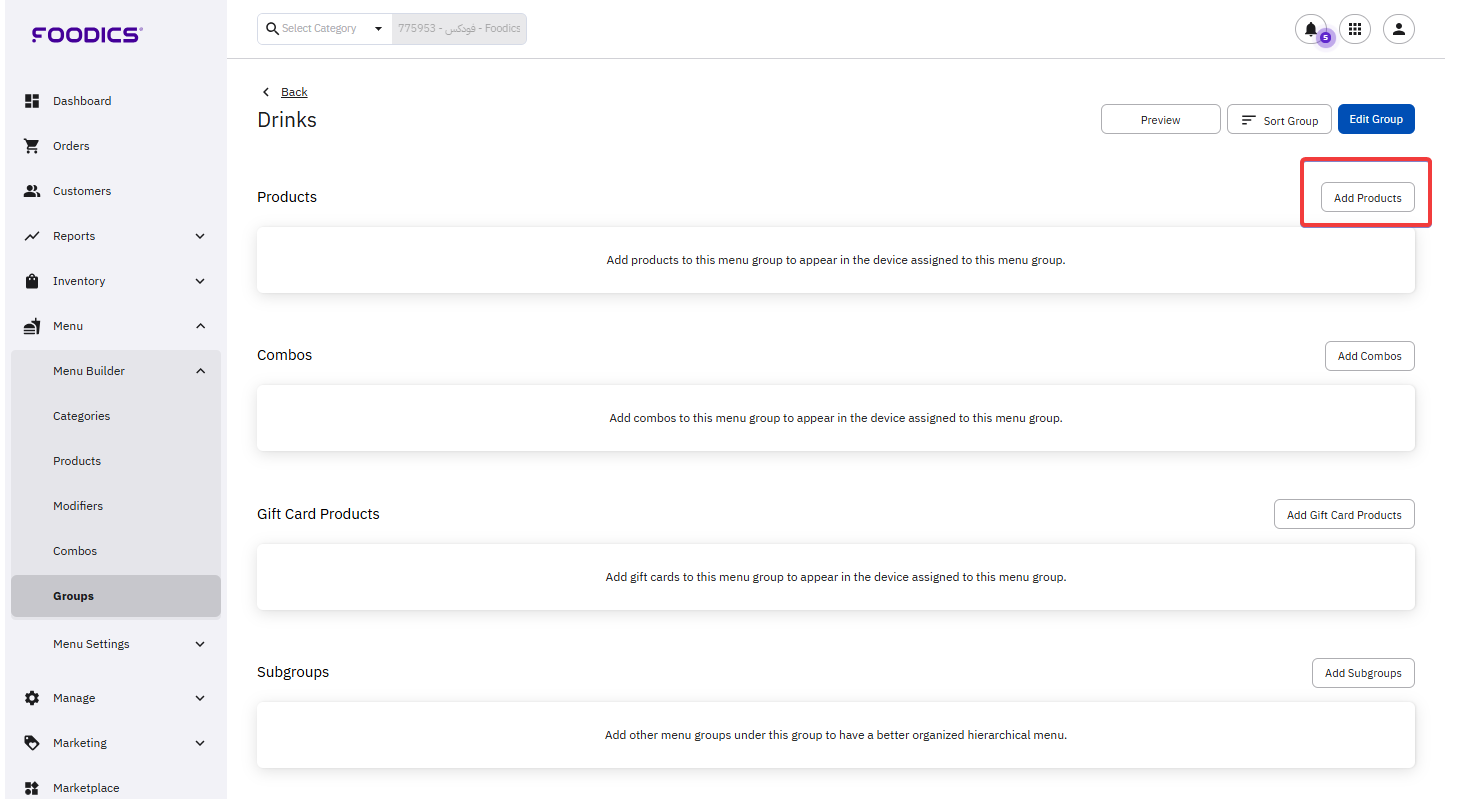Open the notifications bell icon

click(1310, 29)
